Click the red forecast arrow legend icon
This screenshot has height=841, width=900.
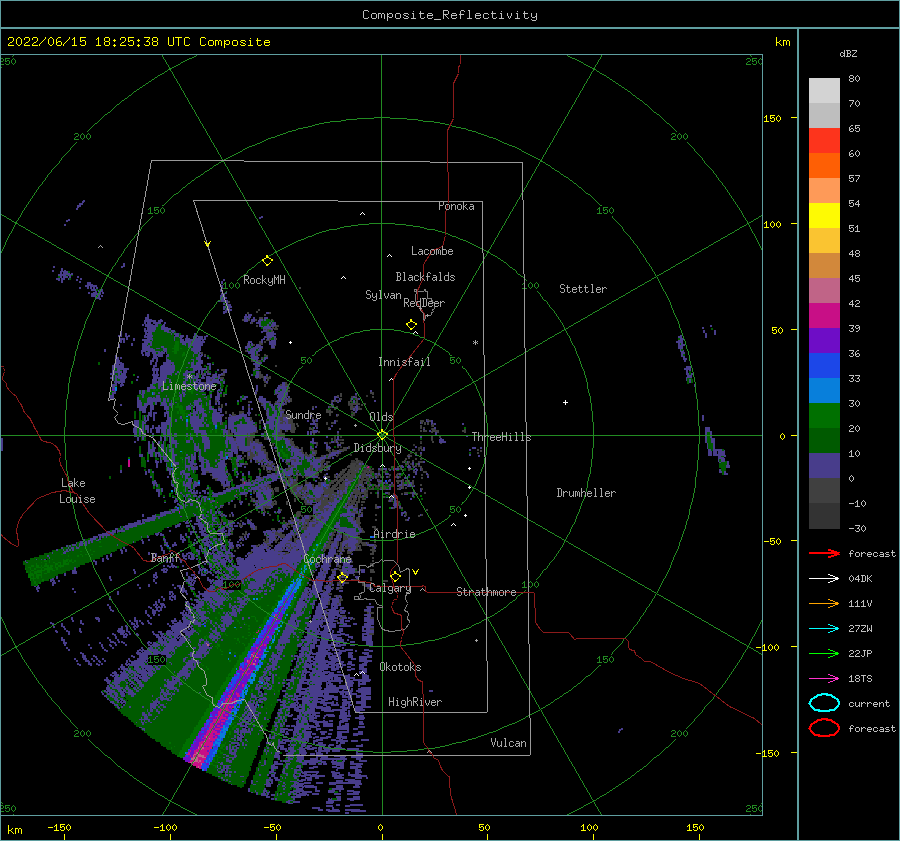click(x=824, y=553)
